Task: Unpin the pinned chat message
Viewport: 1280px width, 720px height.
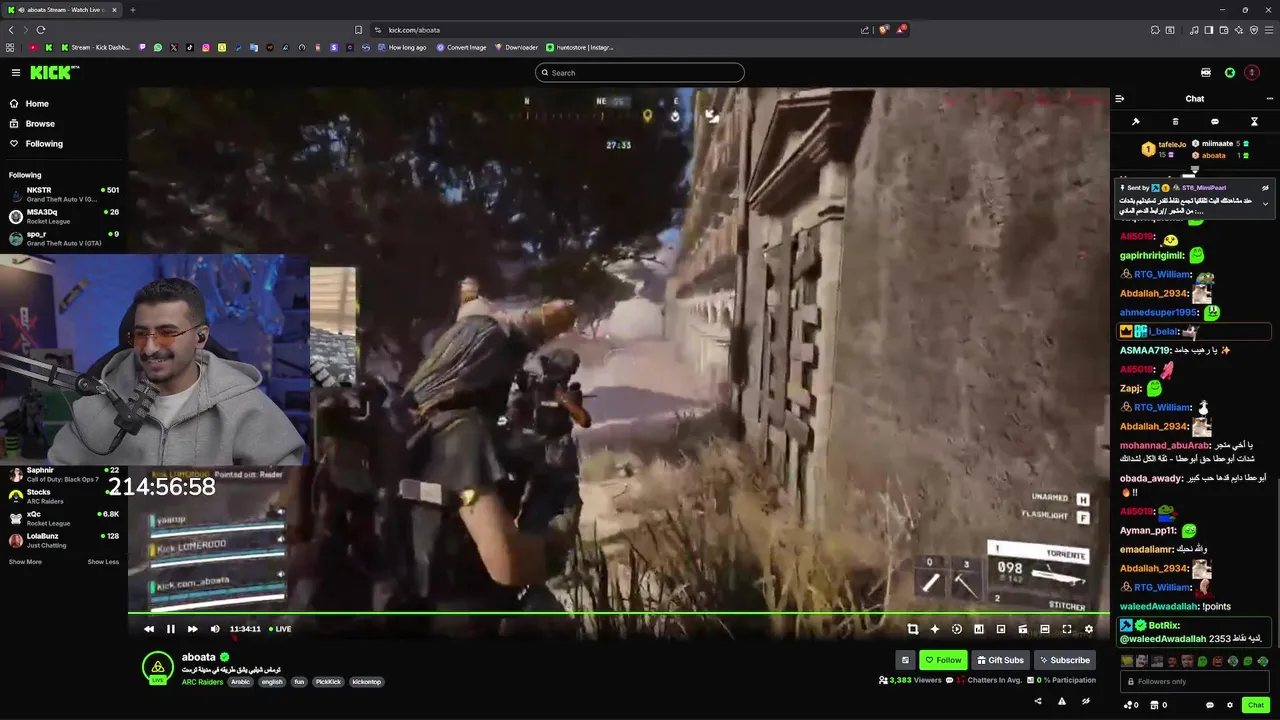Action: point(1265,187)
